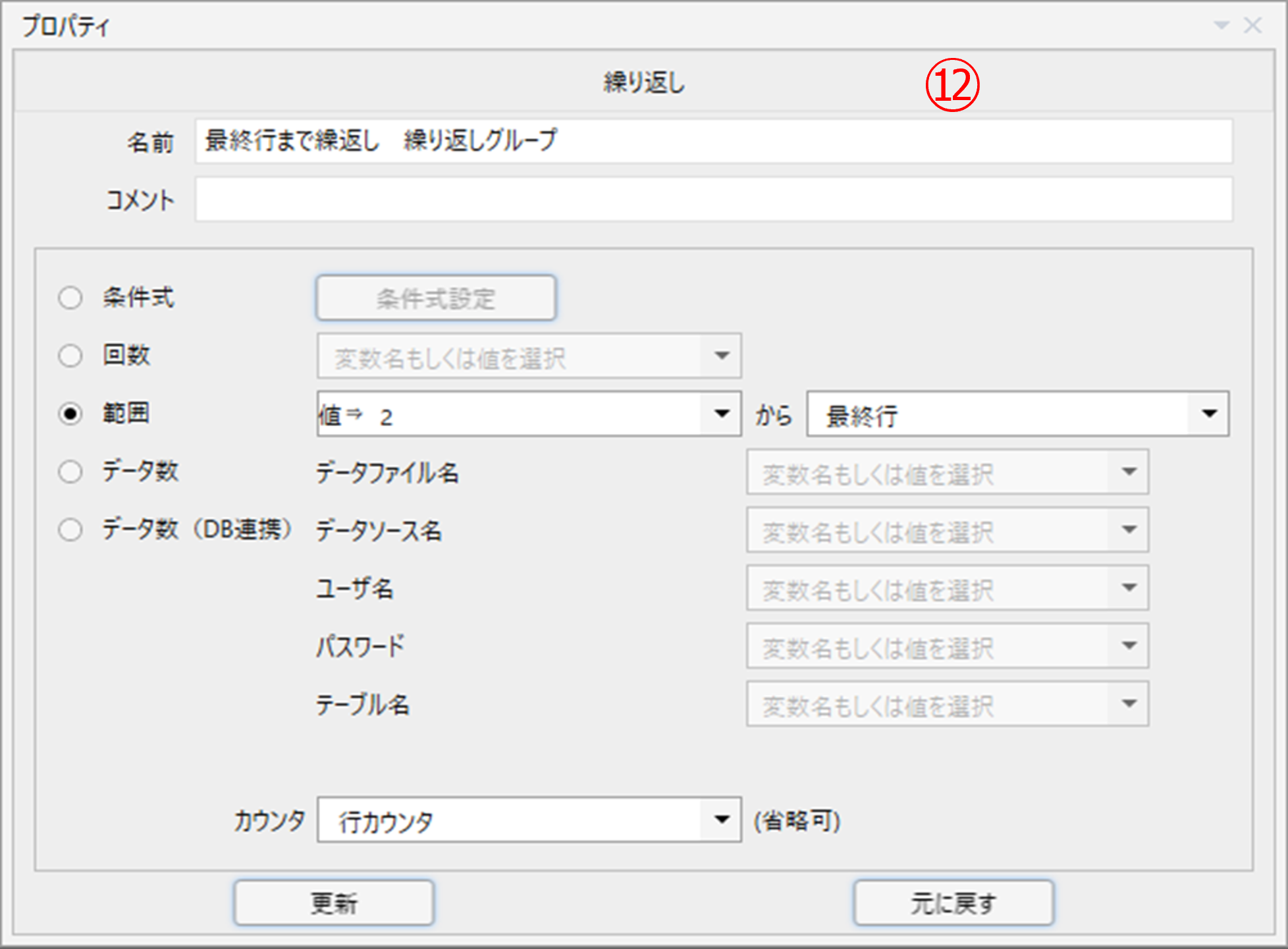Expand the ユーザ名 dropdown arrow
1288x949 pixels.
pyautogui.click(x=1129, y=587)
